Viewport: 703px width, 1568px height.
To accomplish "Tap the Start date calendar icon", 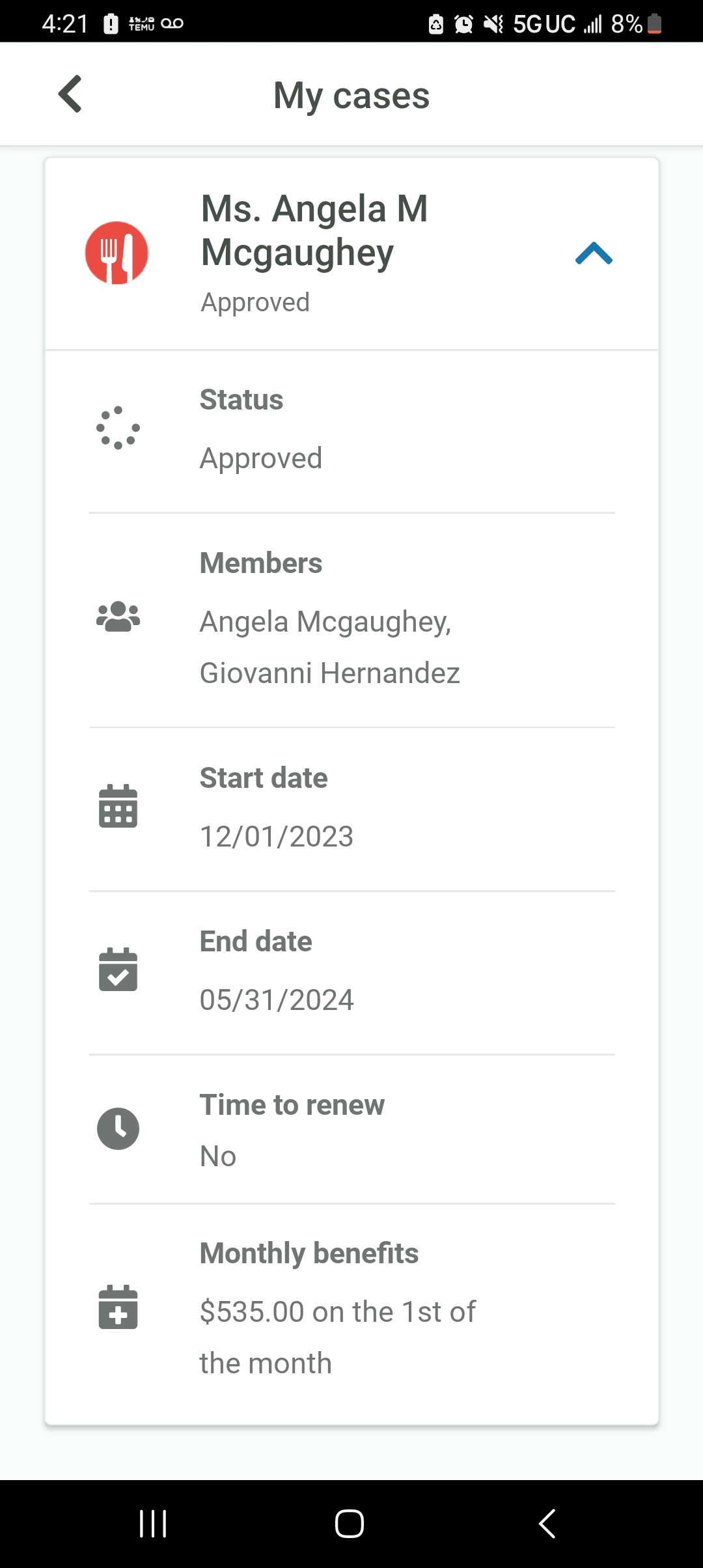I will click(x=118, y=806).
